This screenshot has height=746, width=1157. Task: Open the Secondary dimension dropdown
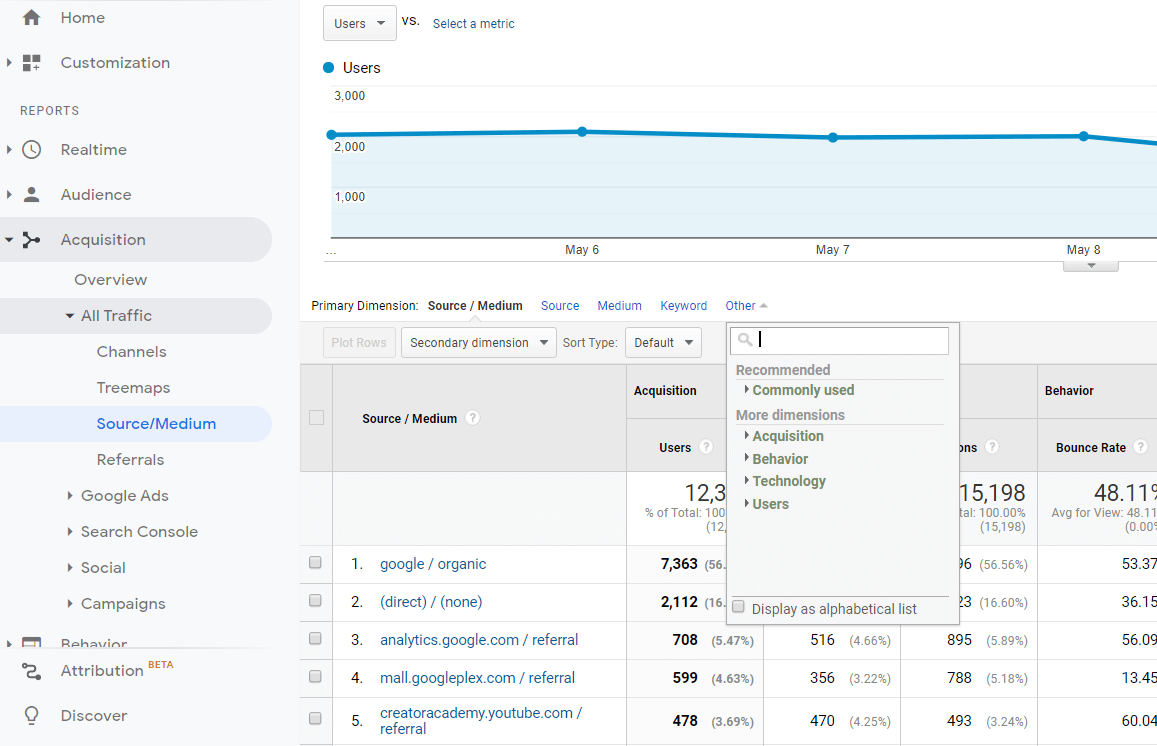point(479,343)
